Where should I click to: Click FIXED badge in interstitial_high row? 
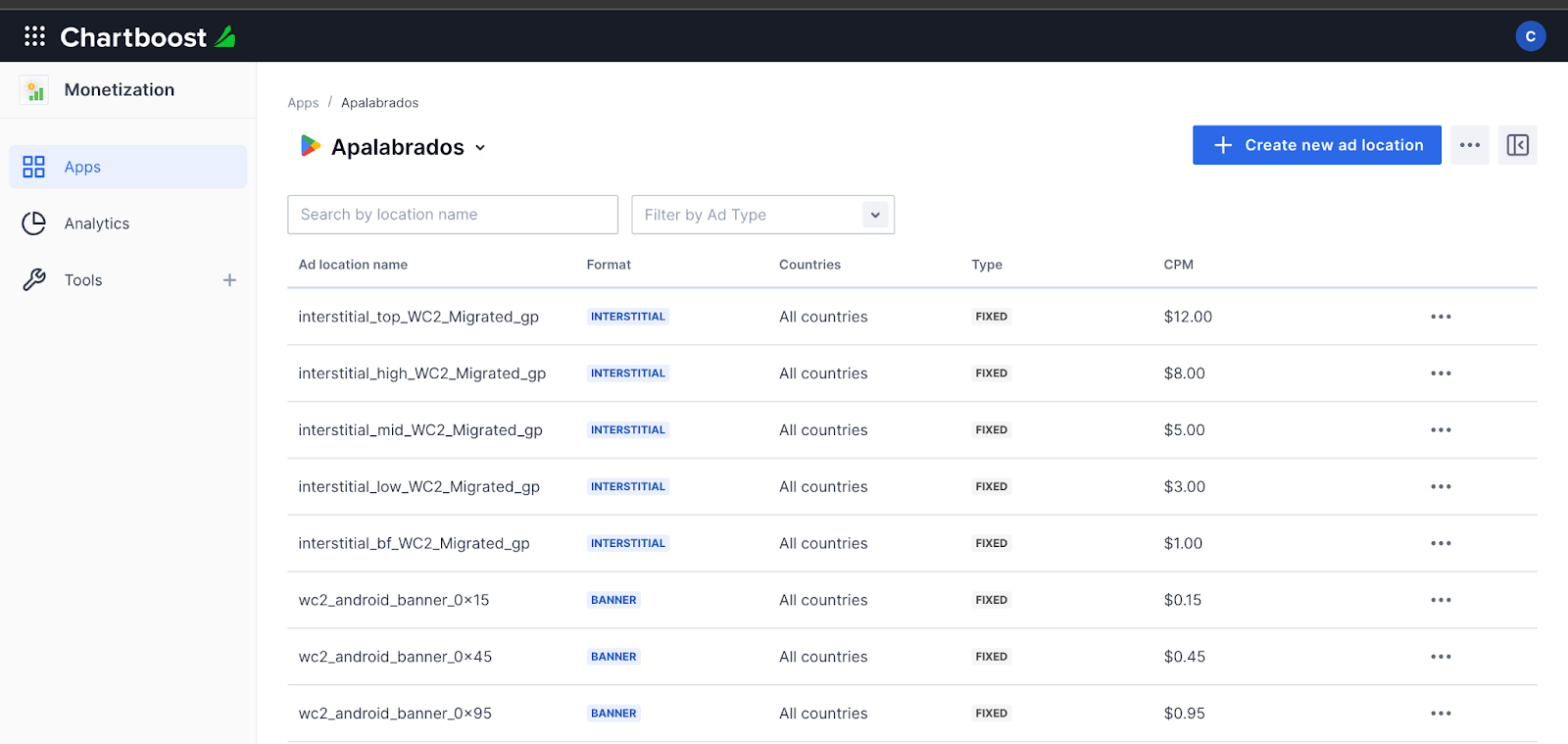pos(991,373)
